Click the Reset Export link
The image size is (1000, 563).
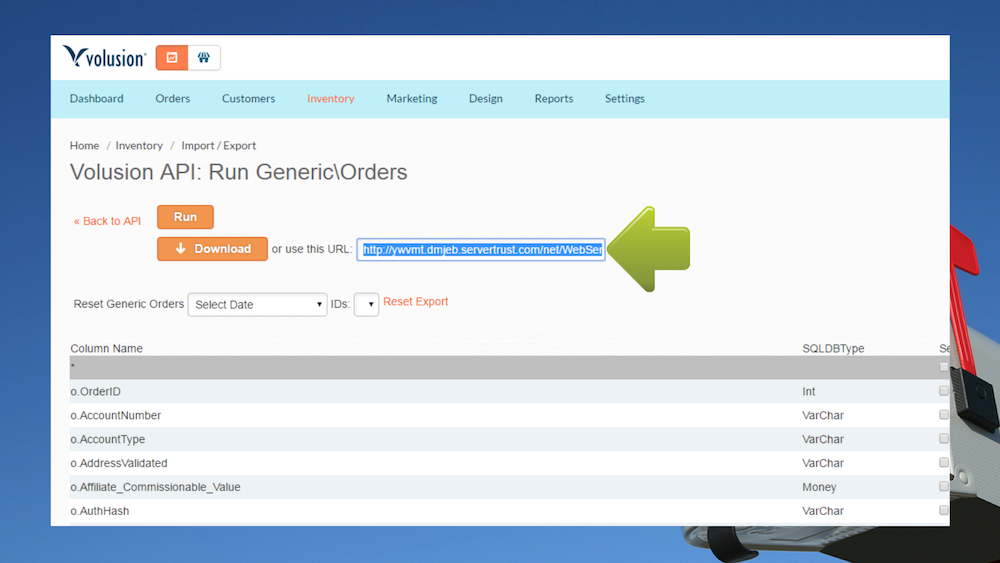pos(416,302)
